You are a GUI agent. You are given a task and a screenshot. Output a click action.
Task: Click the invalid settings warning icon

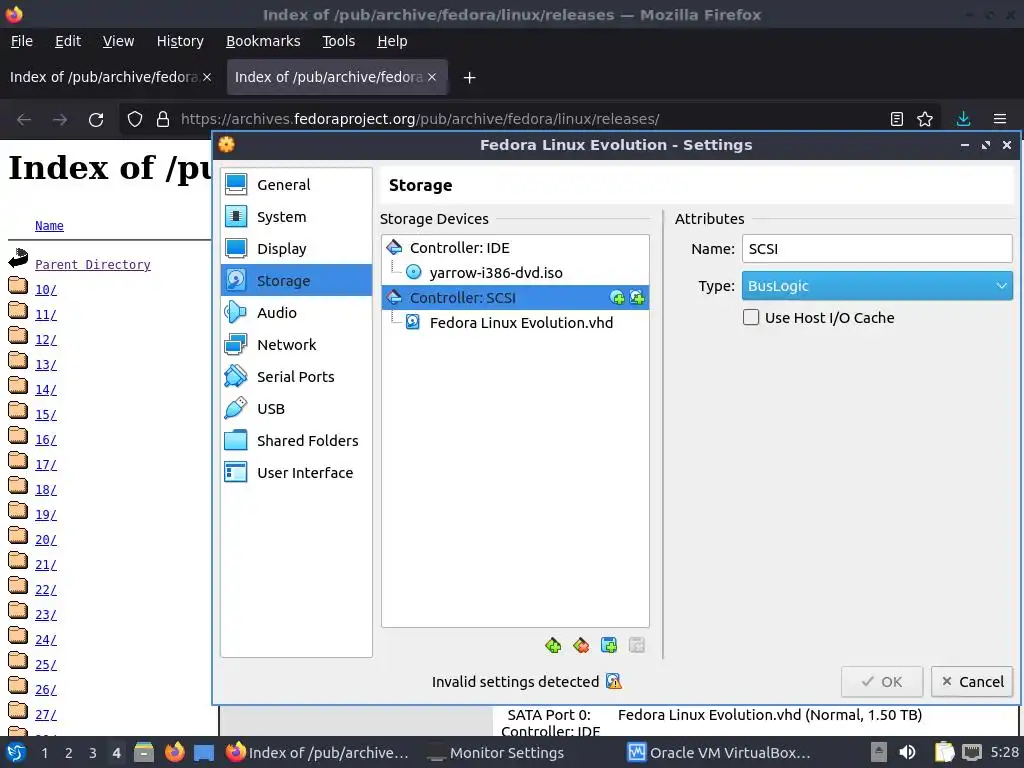[613, 682]
